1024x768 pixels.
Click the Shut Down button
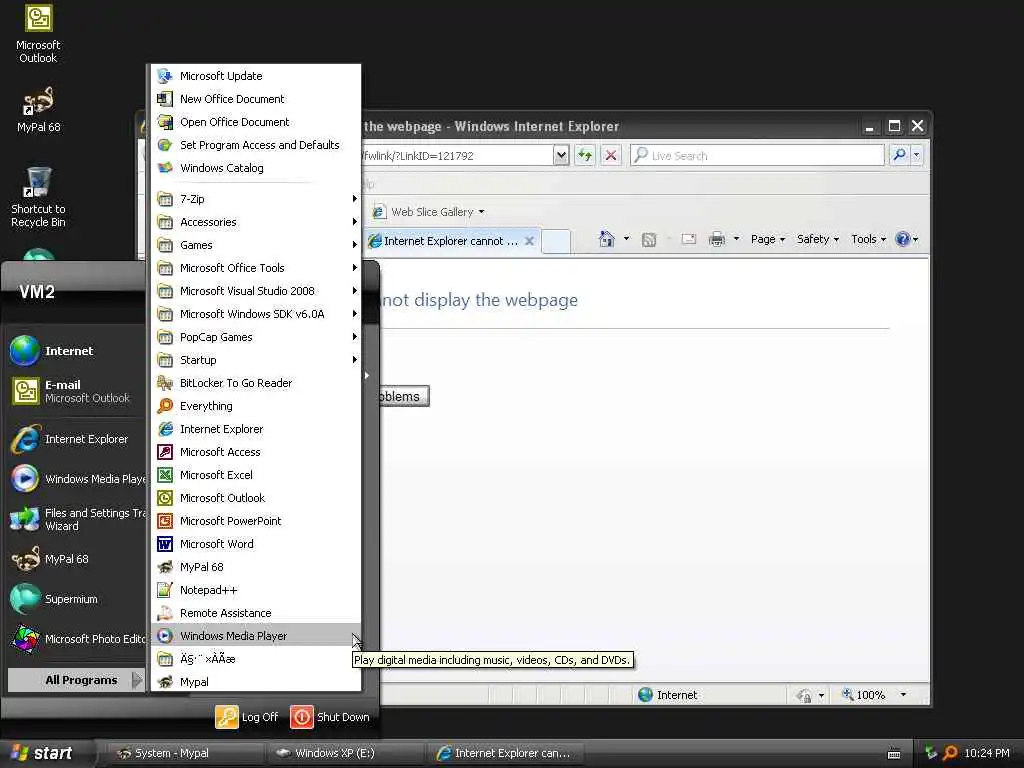click(x=330, y=717)
